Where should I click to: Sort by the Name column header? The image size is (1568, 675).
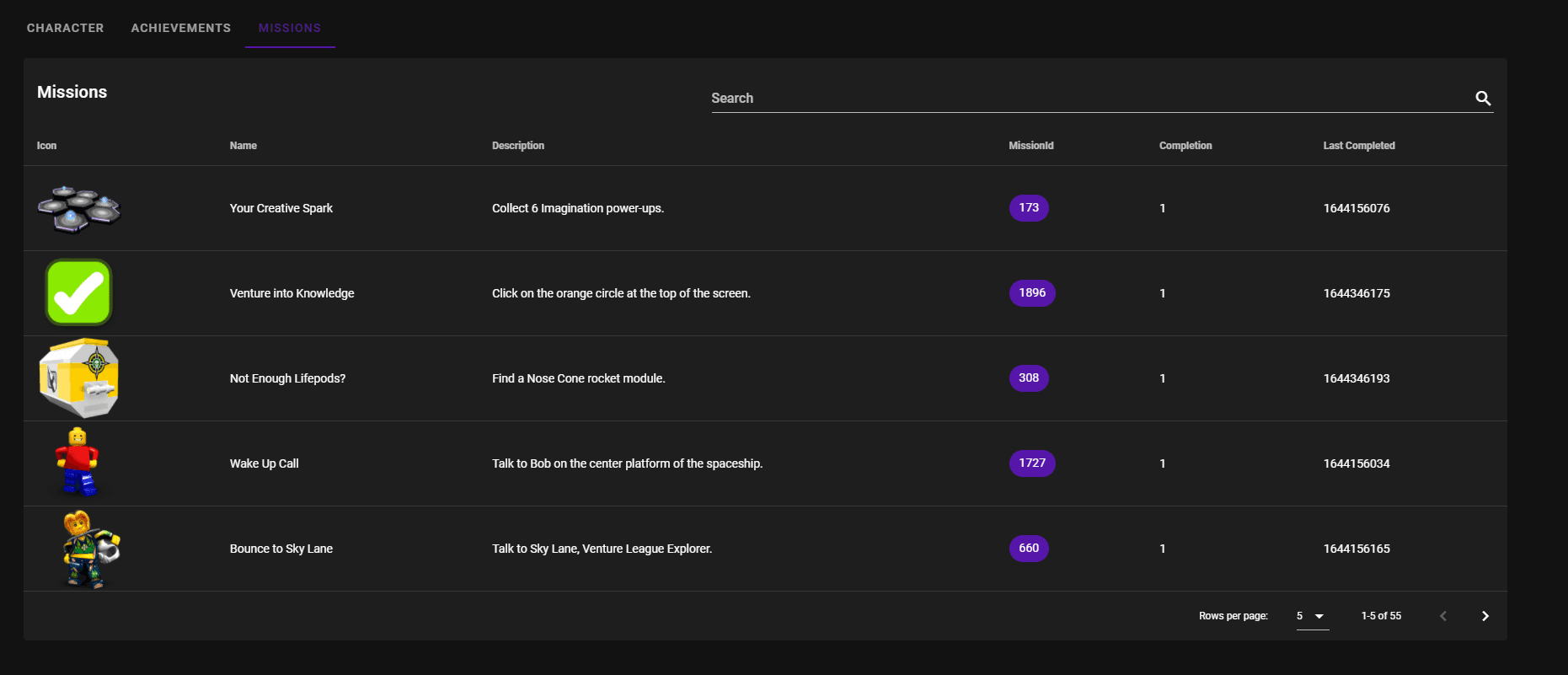point(243,146)
